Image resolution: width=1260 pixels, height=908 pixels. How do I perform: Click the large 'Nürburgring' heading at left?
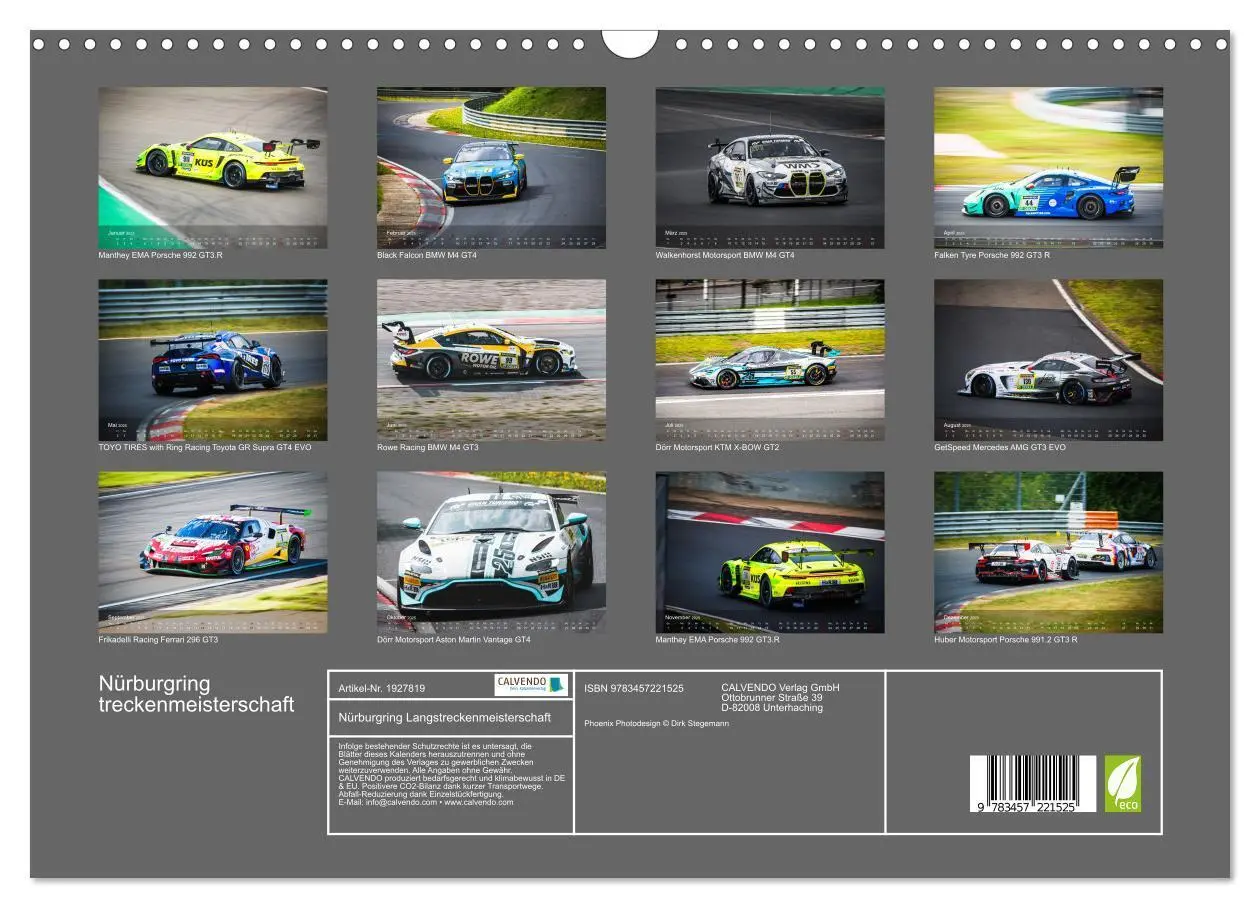[x=155, y=684]
